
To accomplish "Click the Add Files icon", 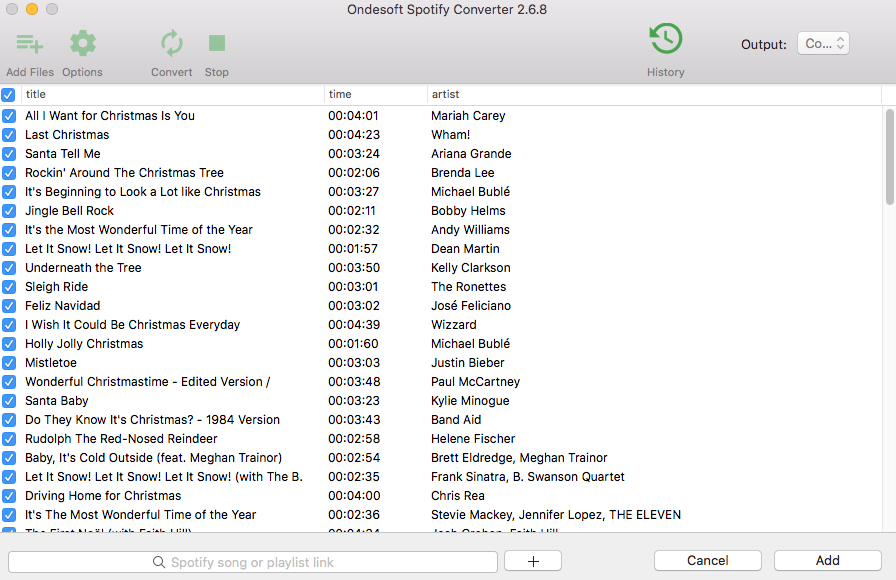I will tap(30, 44).
